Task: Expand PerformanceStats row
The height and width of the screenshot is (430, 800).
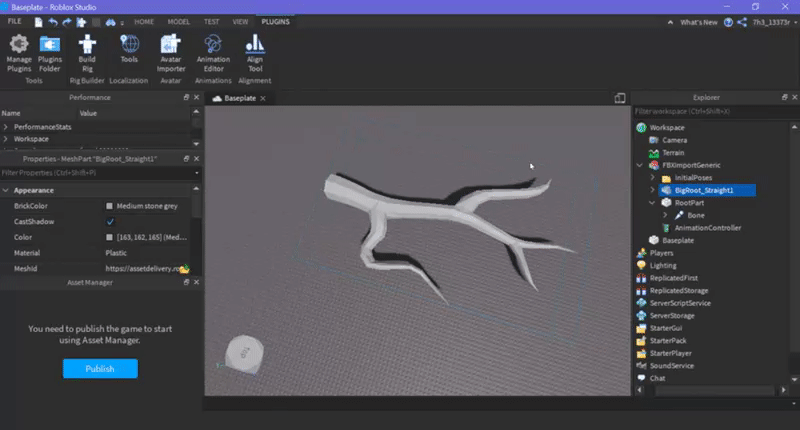Action: coord(6,127)
